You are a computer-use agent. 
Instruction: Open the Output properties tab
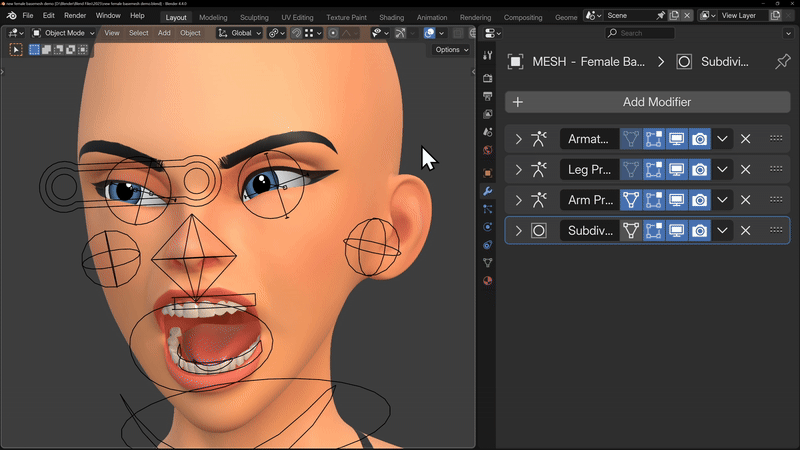pyautogui.click(x=488, y=96)
